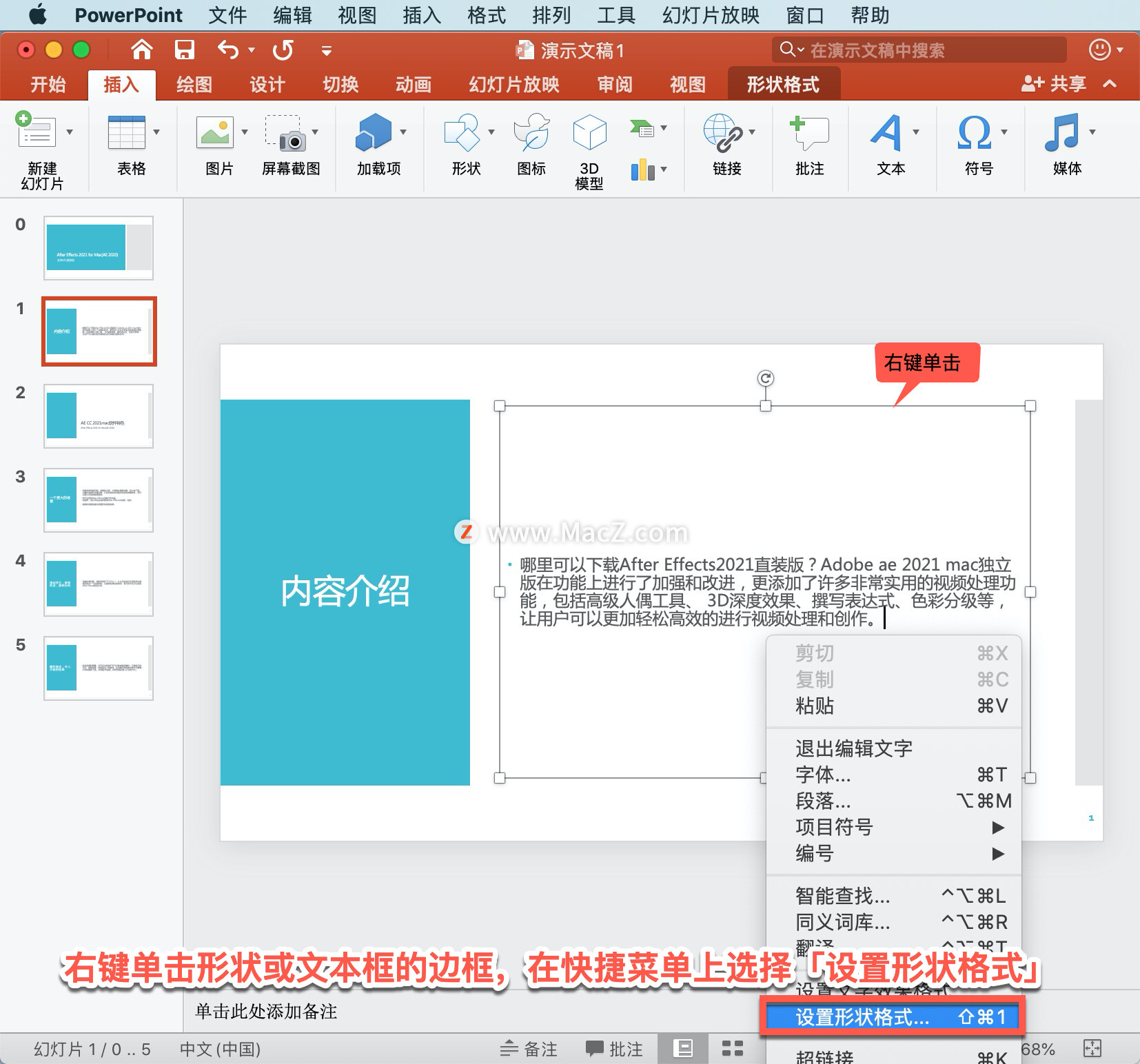Open the Text insert icon
Screen dimensions: 1140x1064
point(886,132)
